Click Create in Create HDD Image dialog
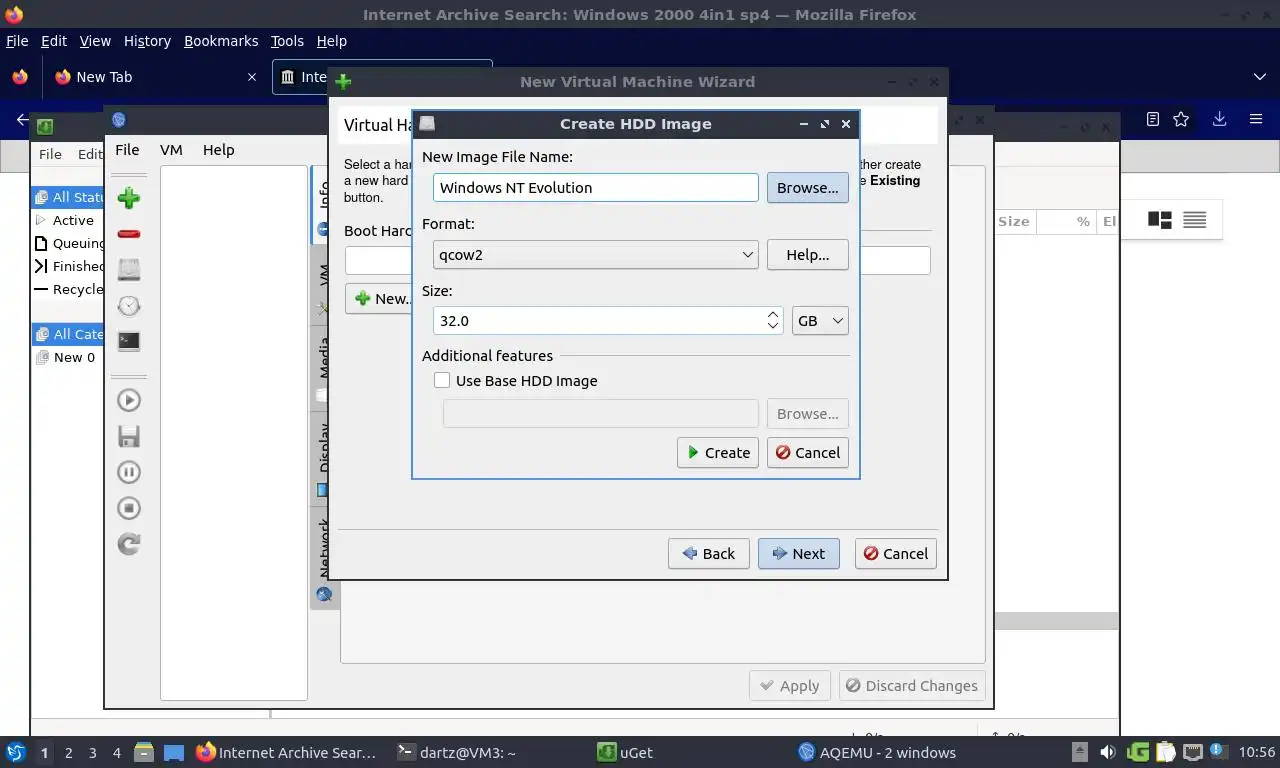The height and width of the screenshot is (768, 1280). coord(718,452)
